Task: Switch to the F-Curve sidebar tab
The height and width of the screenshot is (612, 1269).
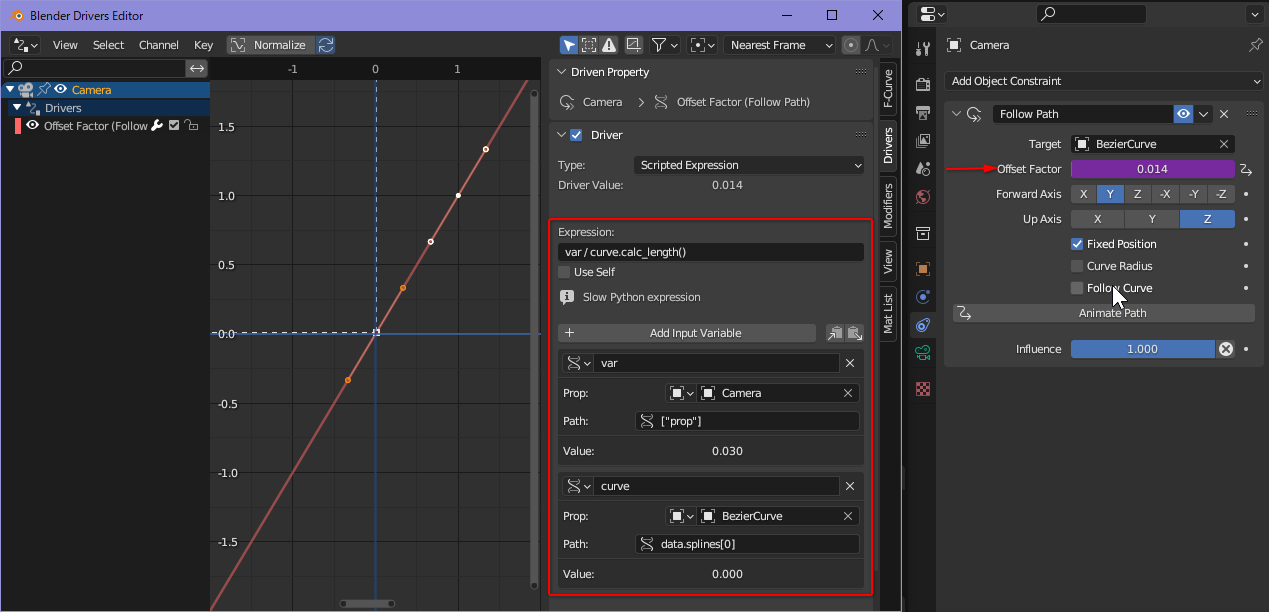Action: point(888,89)
